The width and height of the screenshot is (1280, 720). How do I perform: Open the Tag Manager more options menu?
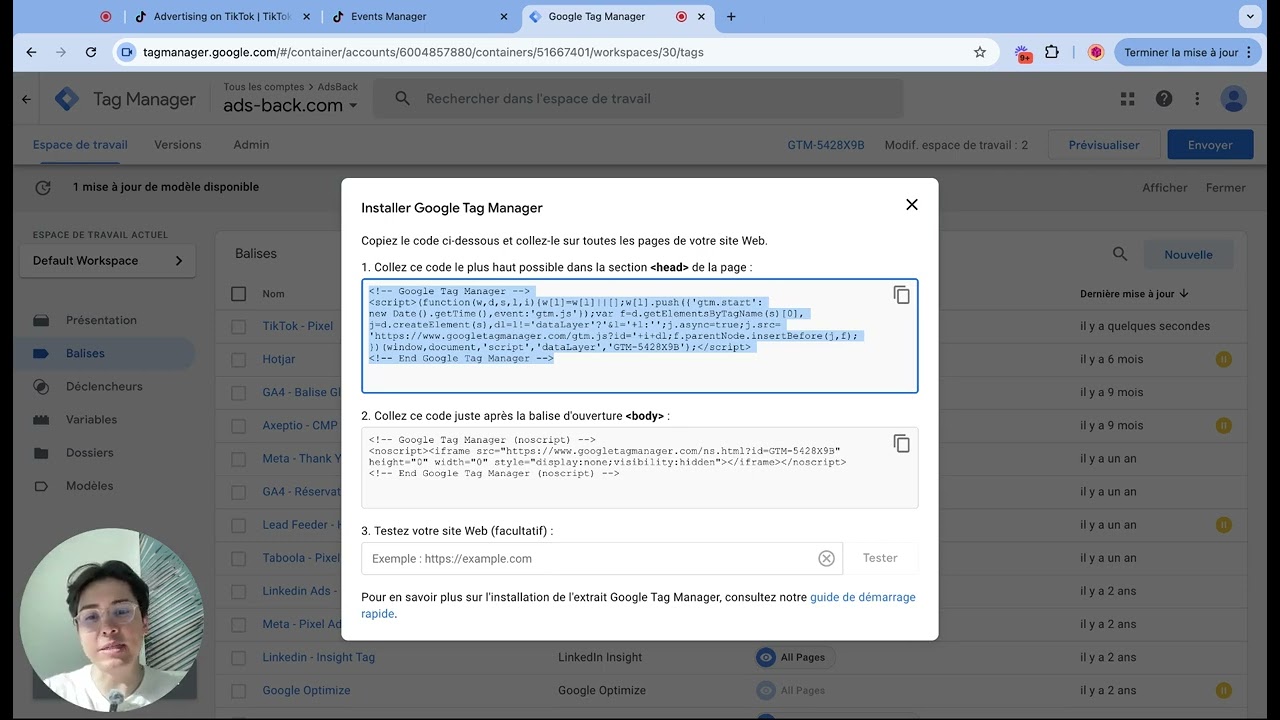[1197, 99]
